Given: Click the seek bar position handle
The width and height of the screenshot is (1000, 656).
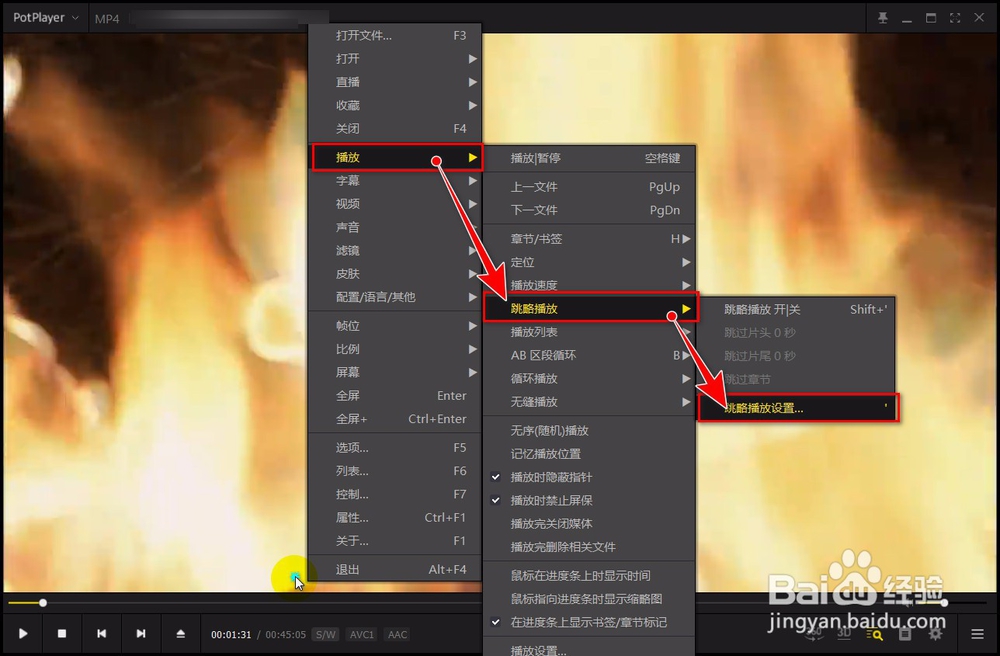Looking at the screenshot, I should [x=43, y=602].
